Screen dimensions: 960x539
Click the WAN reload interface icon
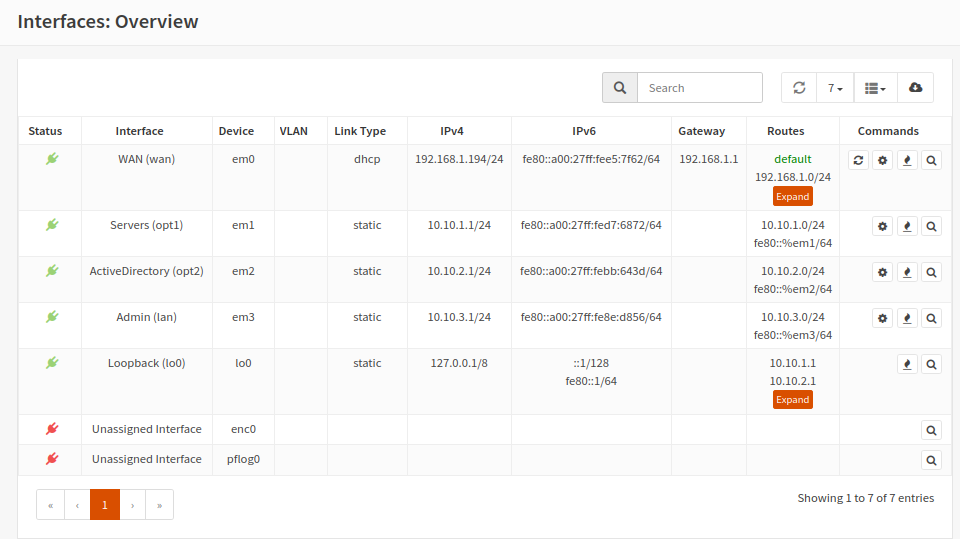click(x=858, y=160)
